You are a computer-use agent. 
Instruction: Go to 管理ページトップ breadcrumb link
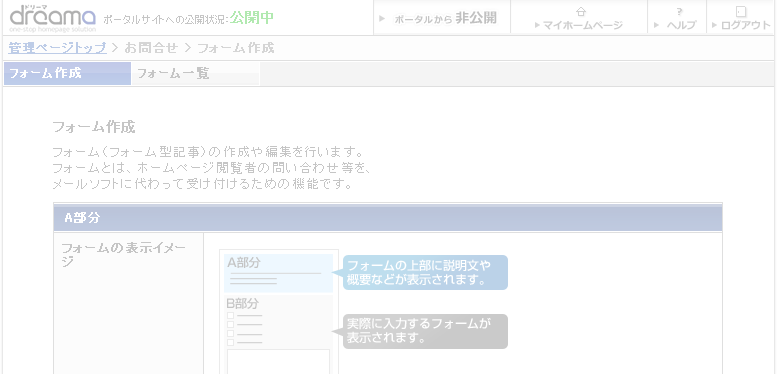pyautogui.click(x=57, y=48)
